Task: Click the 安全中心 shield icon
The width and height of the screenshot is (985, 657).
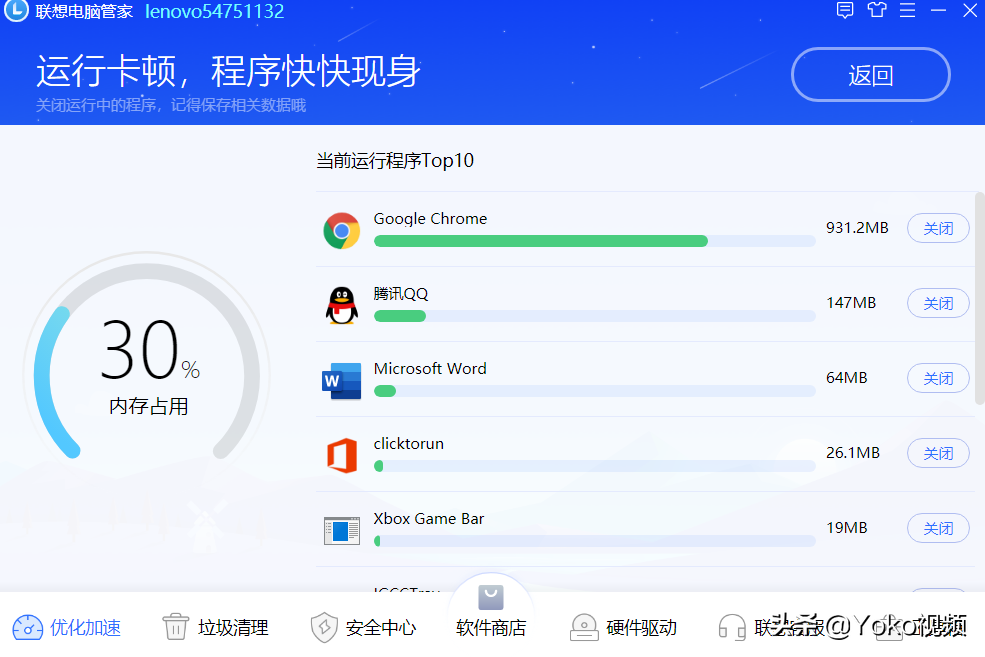Action: (x=324, y=627)
